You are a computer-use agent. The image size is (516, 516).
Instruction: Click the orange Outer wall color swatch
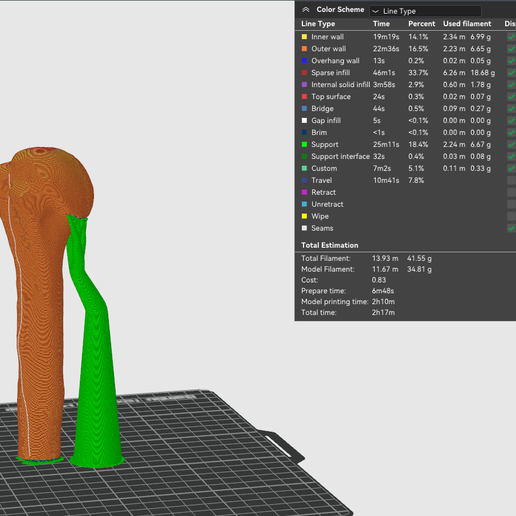click(x=304, y=49)
